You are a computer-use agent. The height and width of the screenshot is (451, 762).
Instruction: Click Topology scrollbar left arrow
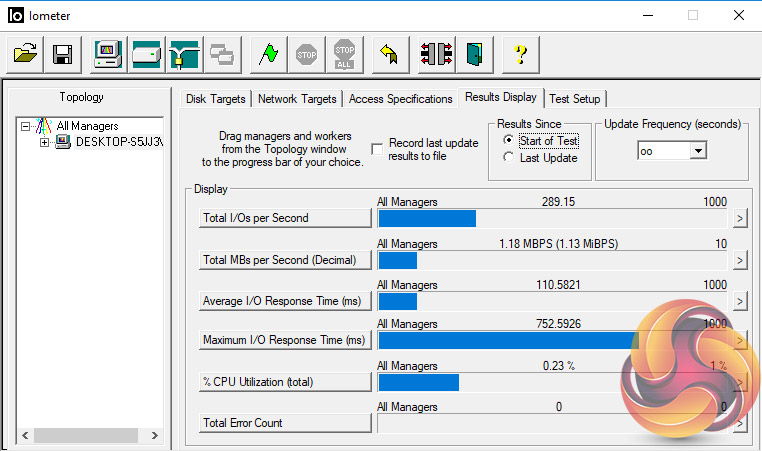click(x=25, y=435)
